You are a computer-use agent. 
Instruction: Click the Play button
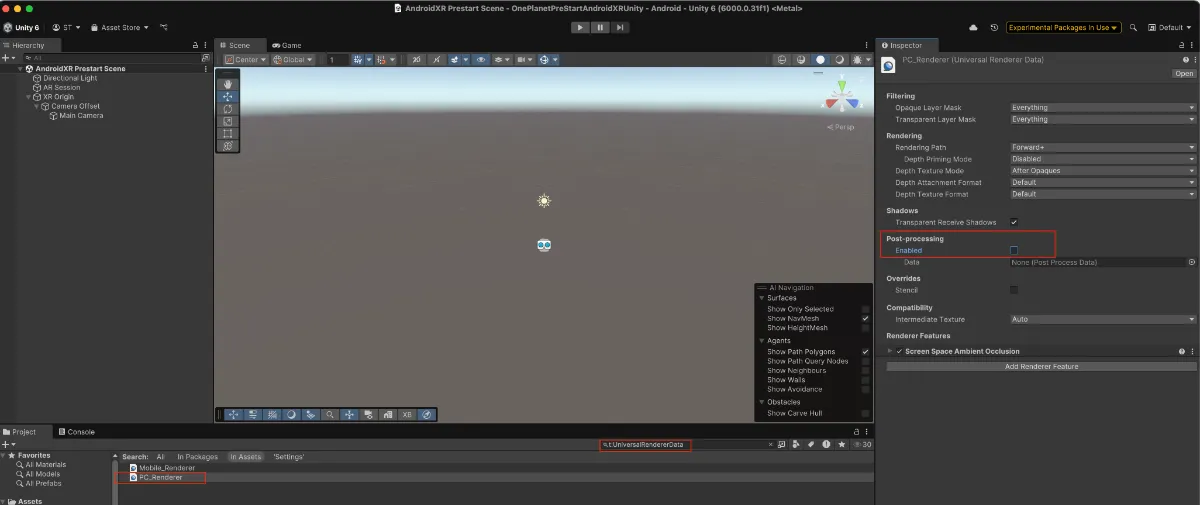point(580,27)
